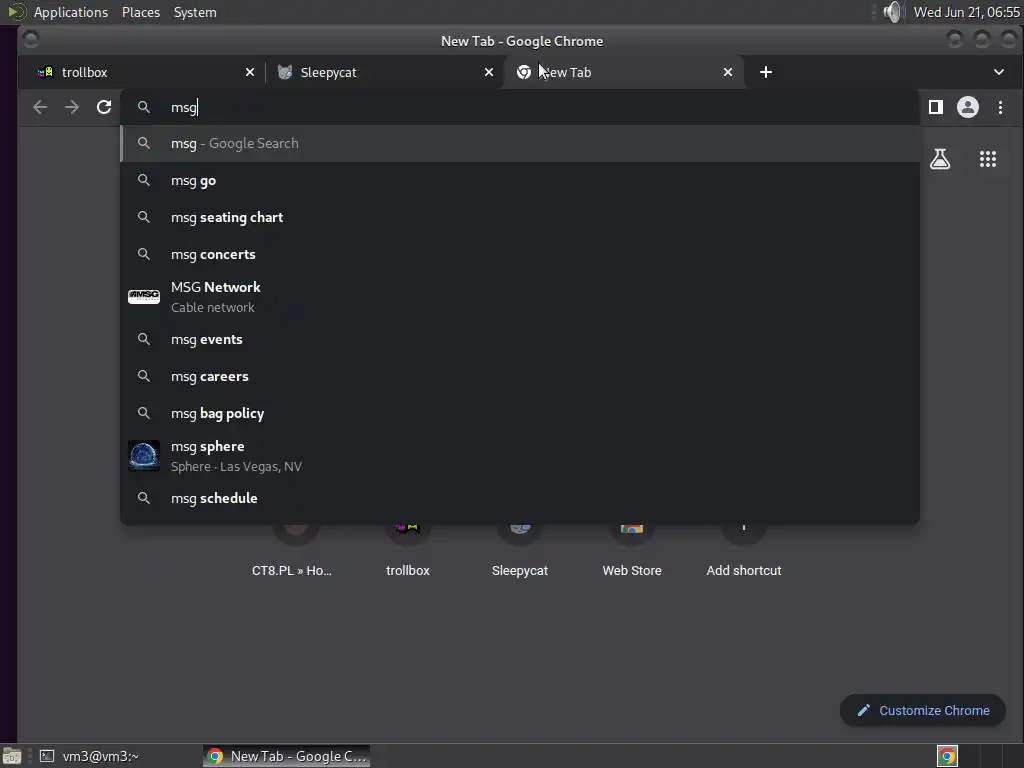This screenshot has width=1024, height=768.
Task: Open the volume control in top panel
Action: [892, 12]
